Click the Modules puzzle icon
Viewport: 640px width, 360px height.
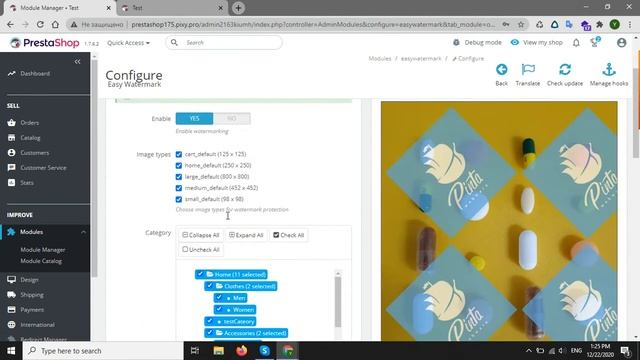(x=11, y=232)
